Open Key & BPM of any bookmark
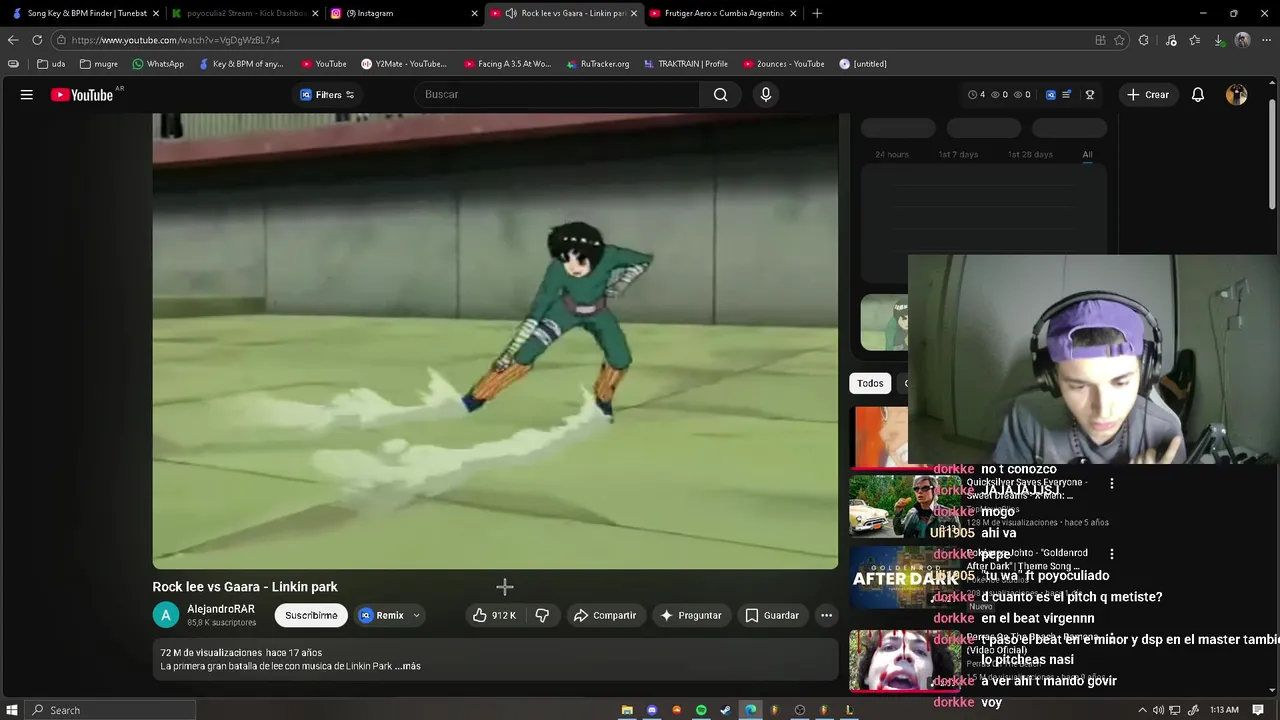1280x720 pixels. pyautogui.click(x=241, y=64)
